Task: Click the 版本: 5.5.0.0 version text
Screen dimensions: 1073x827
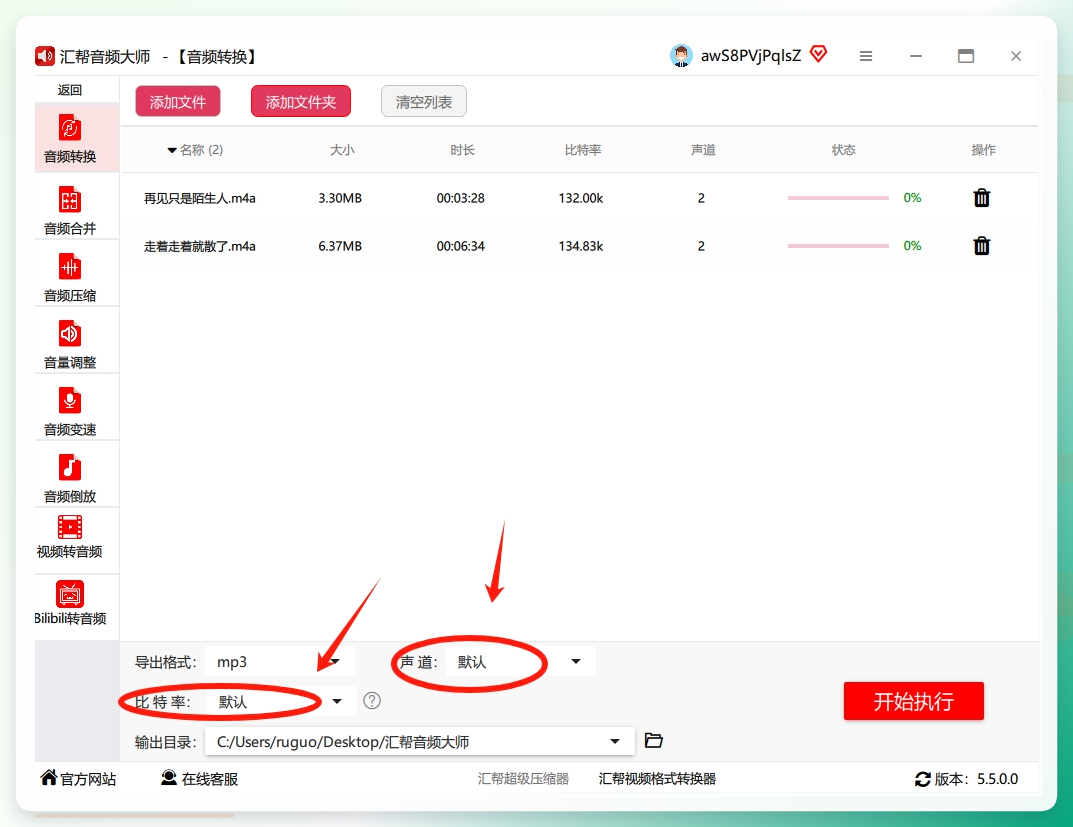Action: (977, 778)
